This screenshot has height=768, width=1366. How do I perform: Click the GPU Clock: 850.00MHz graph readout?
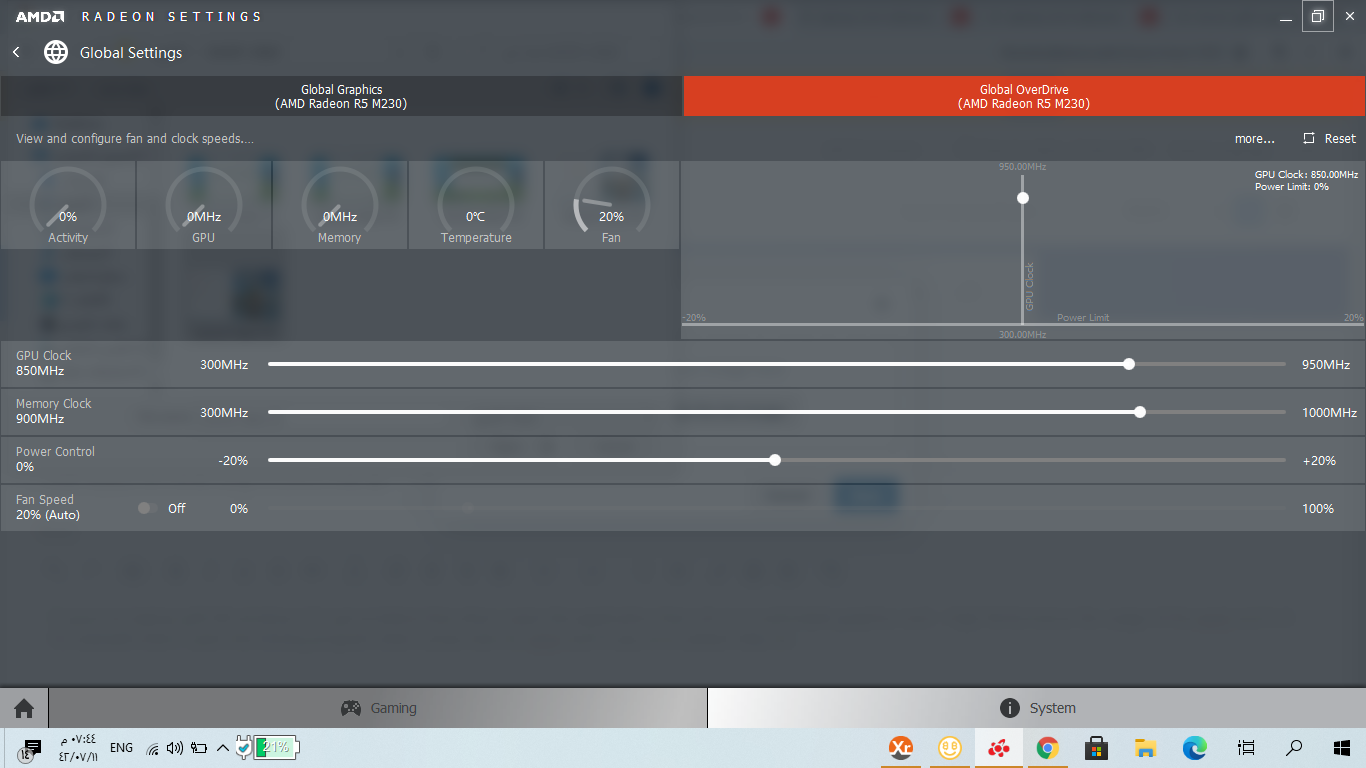point(1306,174)
